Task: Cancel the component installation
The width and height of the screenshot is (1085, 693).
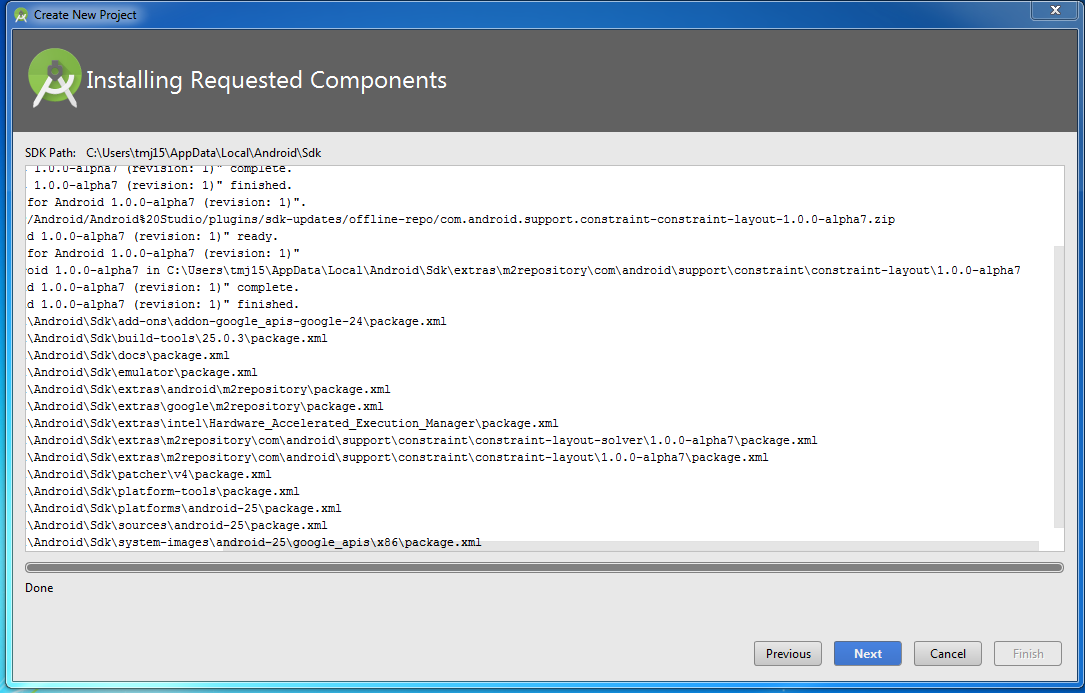Action: pyautogui.click(x=947, y=653)
